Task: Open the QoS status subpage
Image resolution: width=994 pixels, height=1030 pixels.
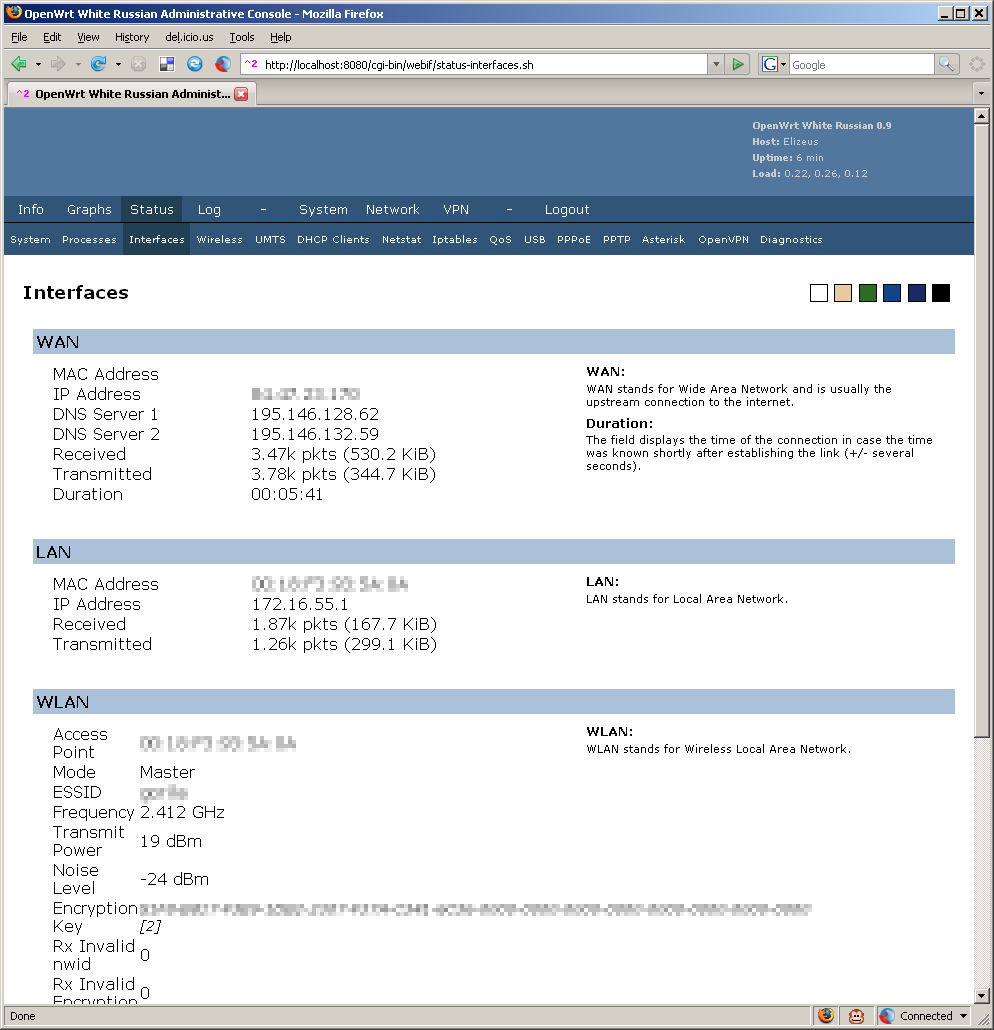Action: (500, 240)
